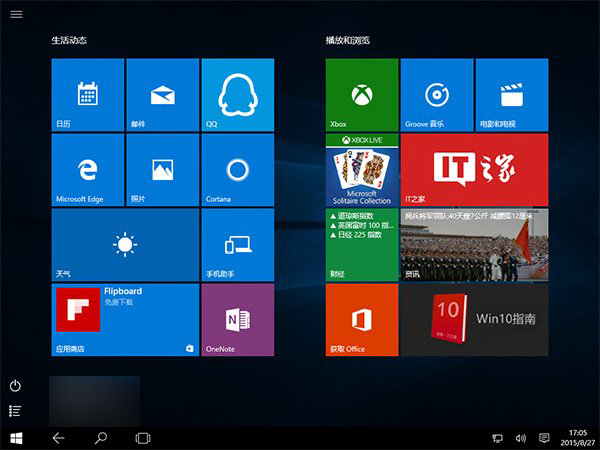Click the Windows Start button
The width and height of the screenshot is (600, 450).
point(16,438)
